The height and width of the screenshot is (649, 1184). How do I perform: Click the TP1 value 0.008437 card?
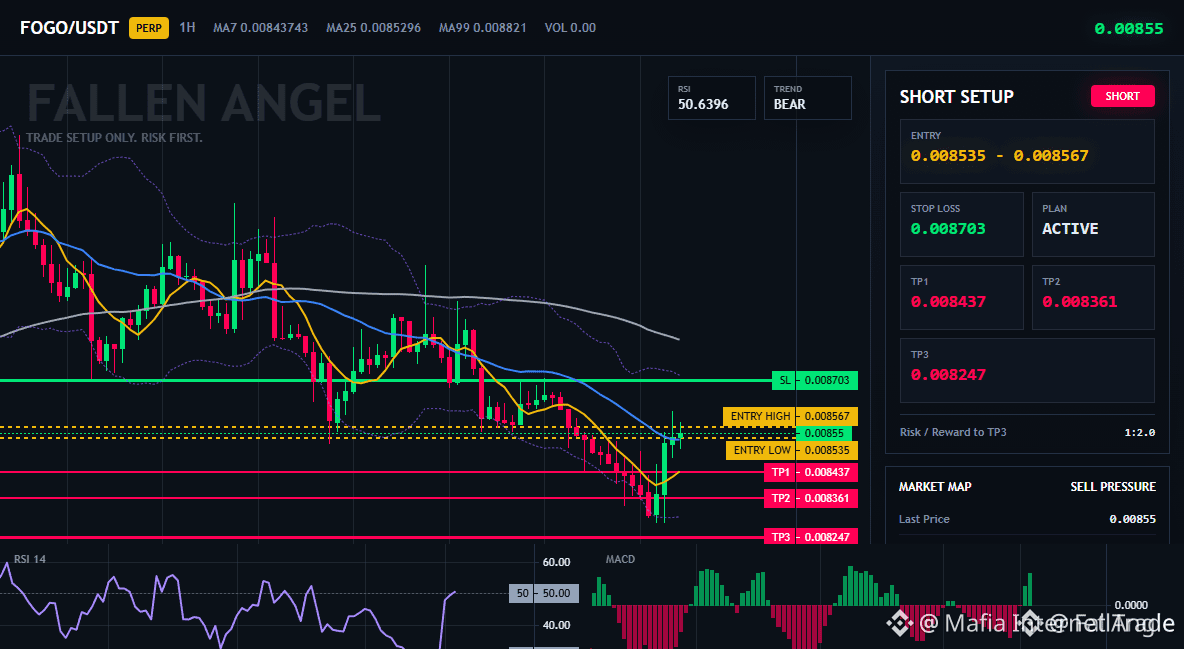coord(961,297)
